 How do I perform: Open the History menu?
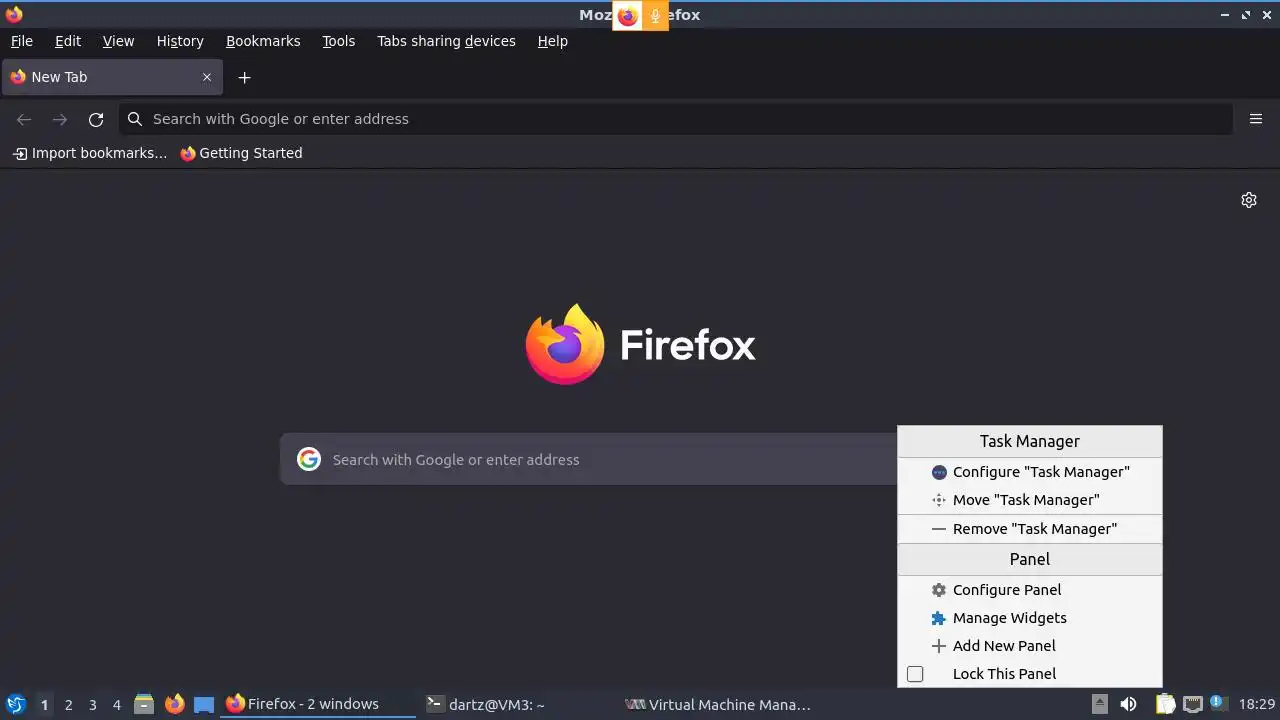[180, 41]
